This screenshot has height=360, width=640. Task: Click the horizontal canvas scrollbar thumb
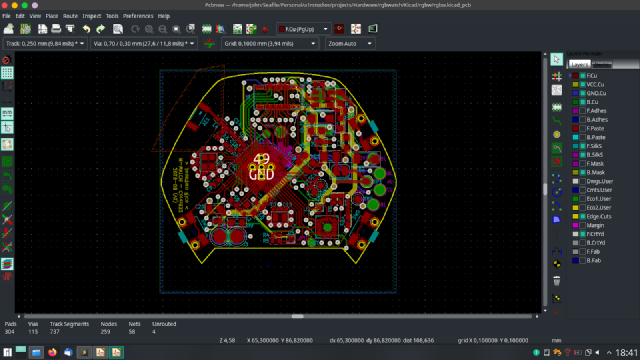pyautogui.click(x=298, y=316)
